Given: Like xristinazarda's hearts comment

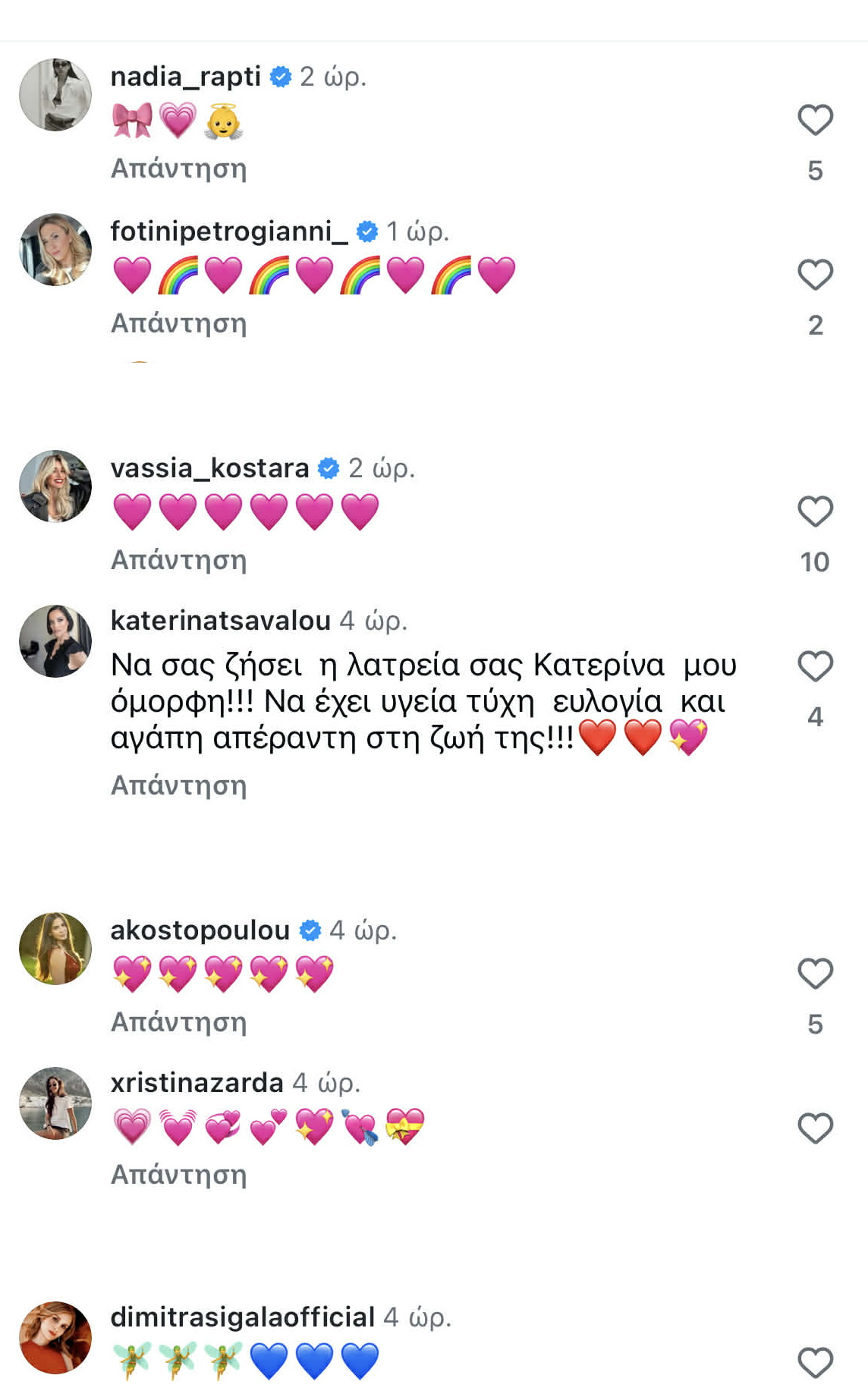Looking at the screenshot, I should pyautogui.click(x=815, y=1128).
